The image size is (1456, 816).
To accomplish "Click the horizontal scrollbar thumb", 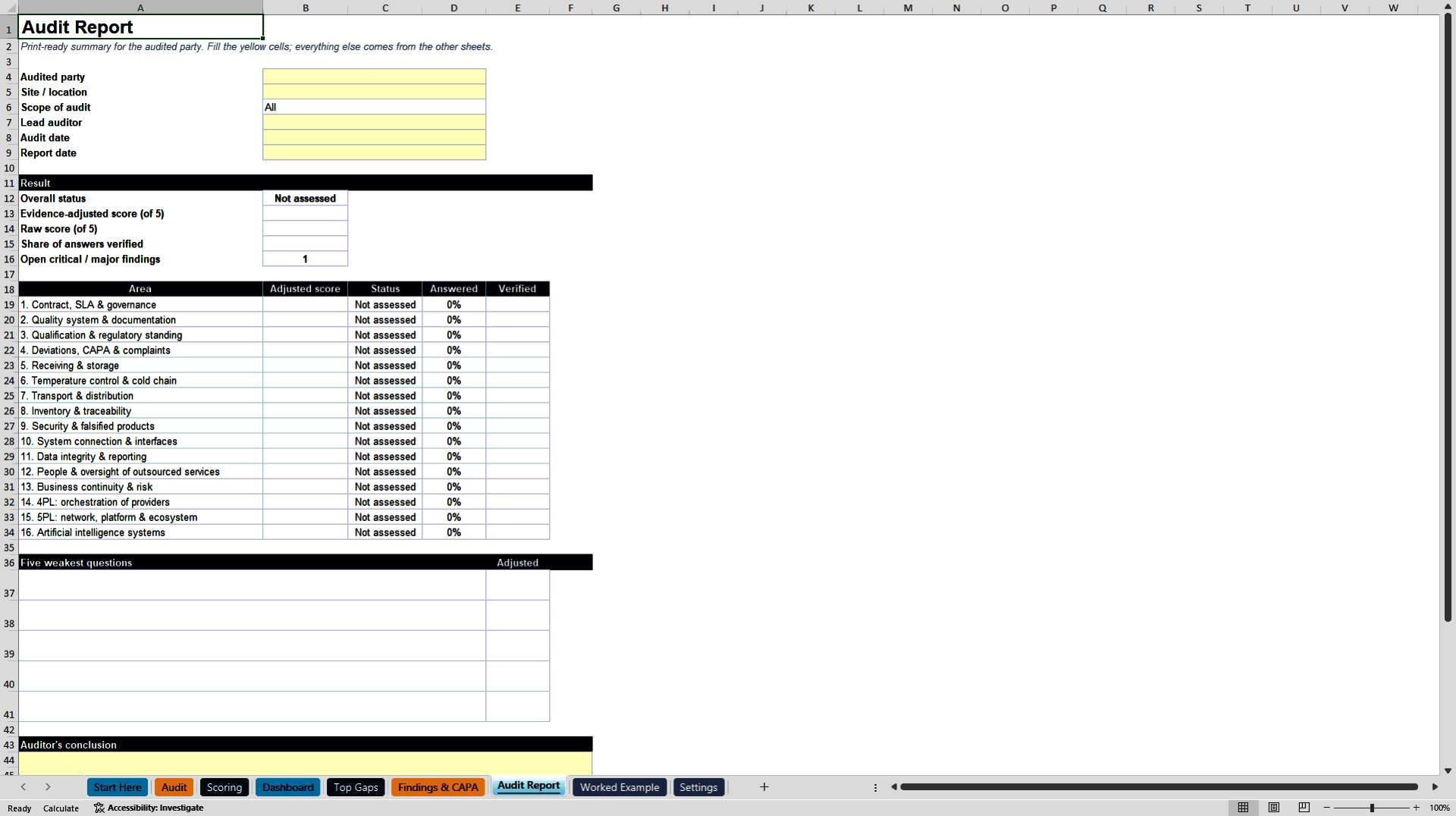I will coord(1159,787).
